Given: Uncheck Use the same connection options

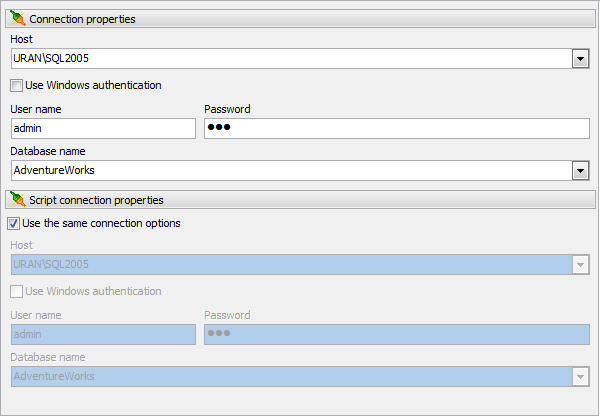Looking at the screenshot, I should click(13, 223).
